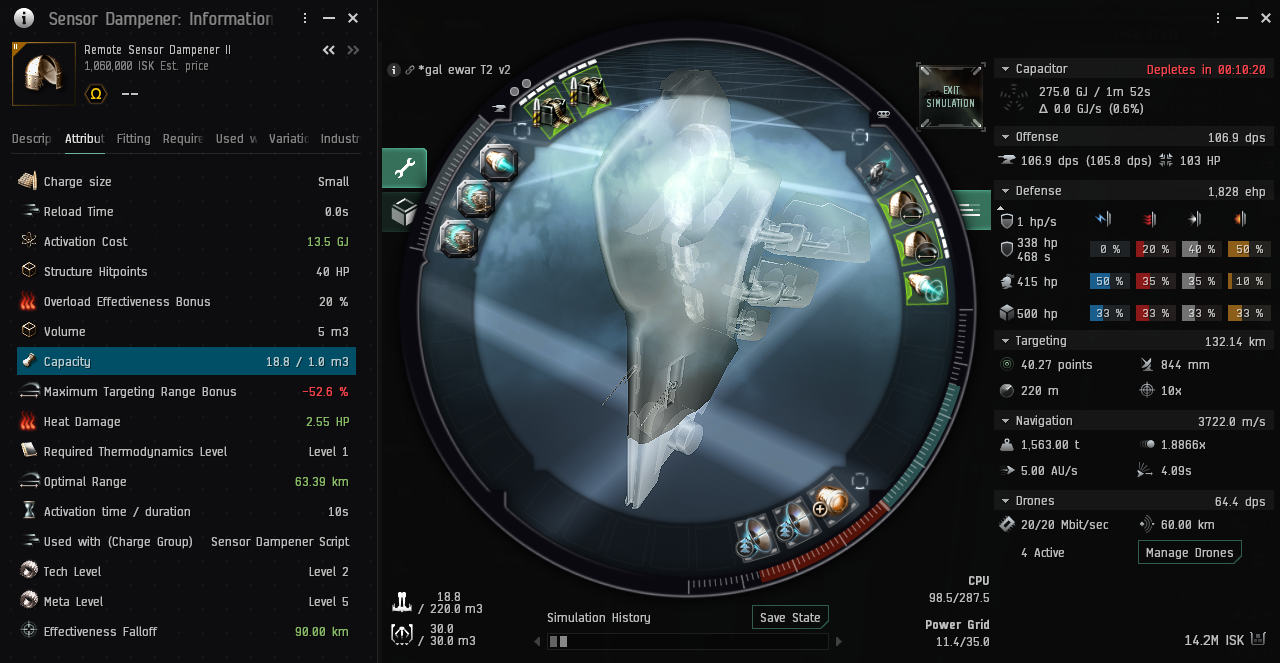The width and height of the screenshot is (1280, 663).
Task: Click the Simulation History slider bar
Action: click(x=692, y=641)
